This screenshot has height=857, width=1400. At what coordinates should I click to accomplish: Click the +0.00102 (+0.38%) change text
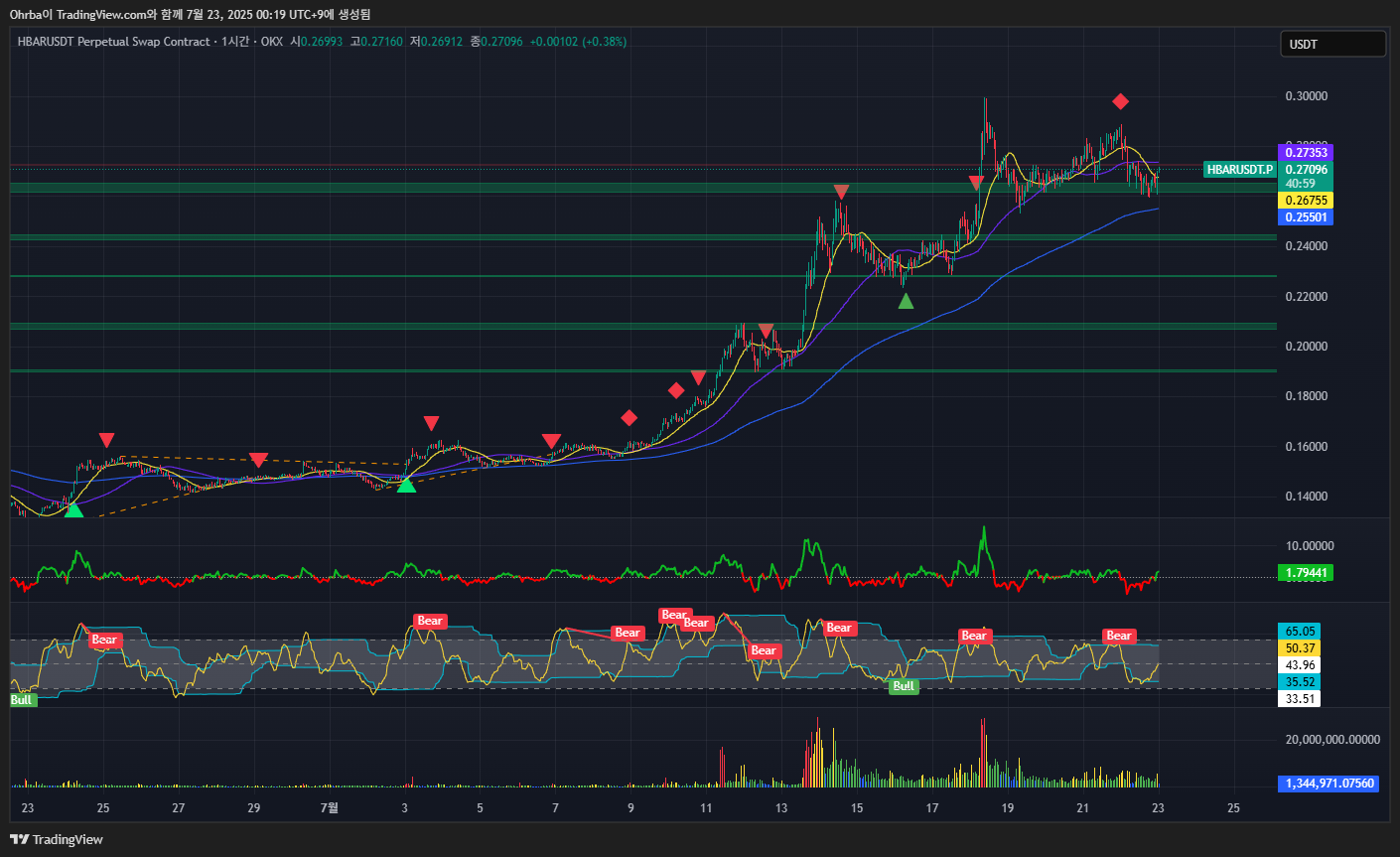point(578,42)
